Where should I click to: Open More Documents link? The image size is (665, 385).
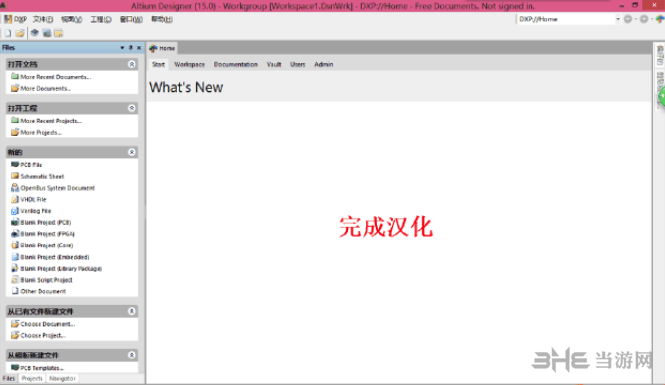click(45, 88)
